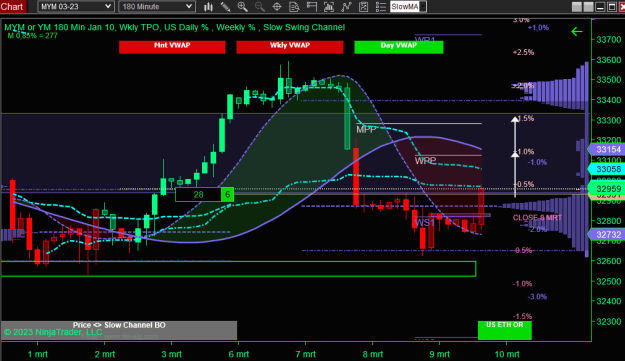Click the Price <> Slow Channel BO button
This screenshot has height=361, width=625.
click(x=119, y=330)
